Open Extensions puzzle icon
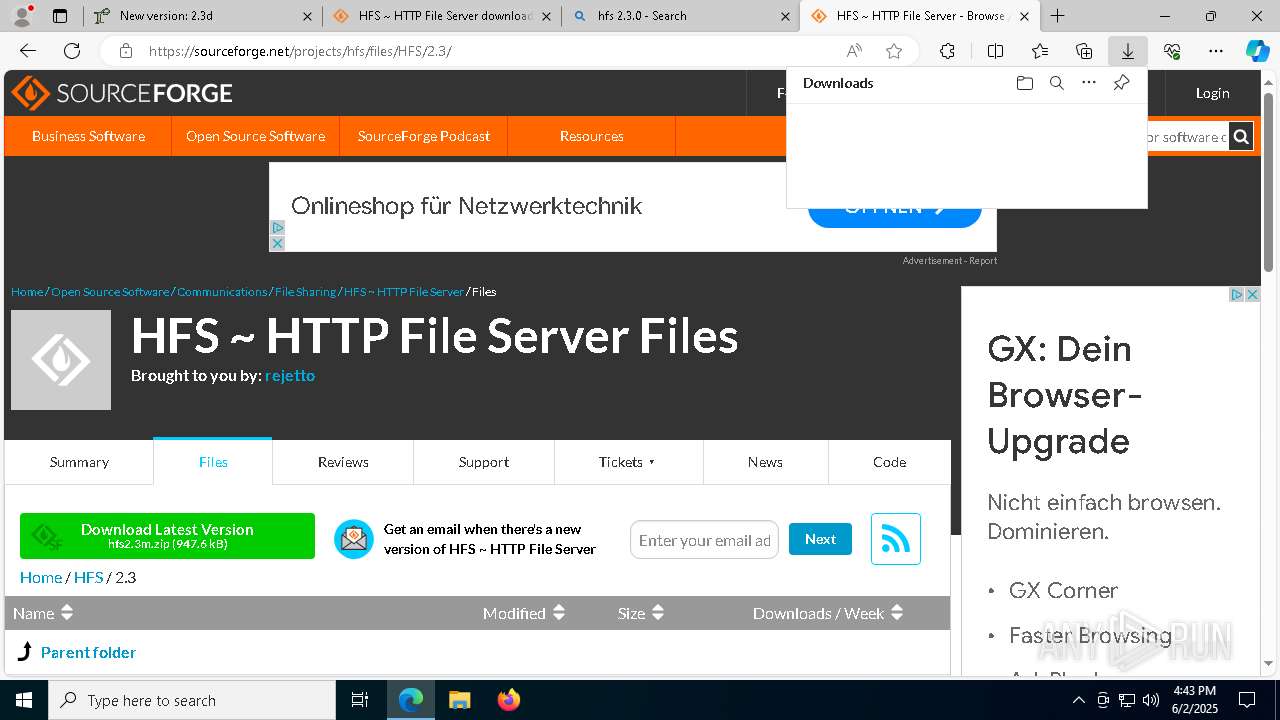Image resolution: width=1280 pixels, height=720 pixels. pos(947,51)
